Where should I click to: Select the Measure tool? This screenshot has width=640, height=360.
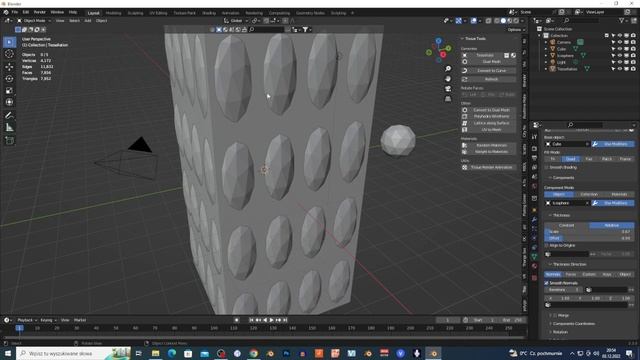coord(9,128)
